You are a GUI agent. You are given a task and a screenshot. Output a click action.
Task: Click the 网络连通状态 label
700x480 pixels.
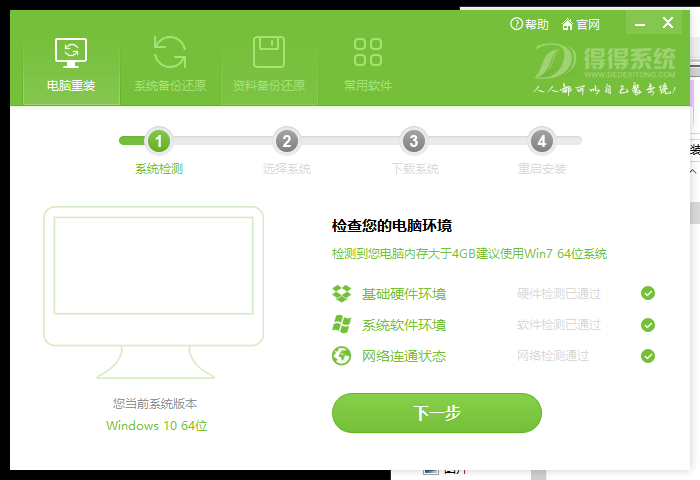(404, 356)
